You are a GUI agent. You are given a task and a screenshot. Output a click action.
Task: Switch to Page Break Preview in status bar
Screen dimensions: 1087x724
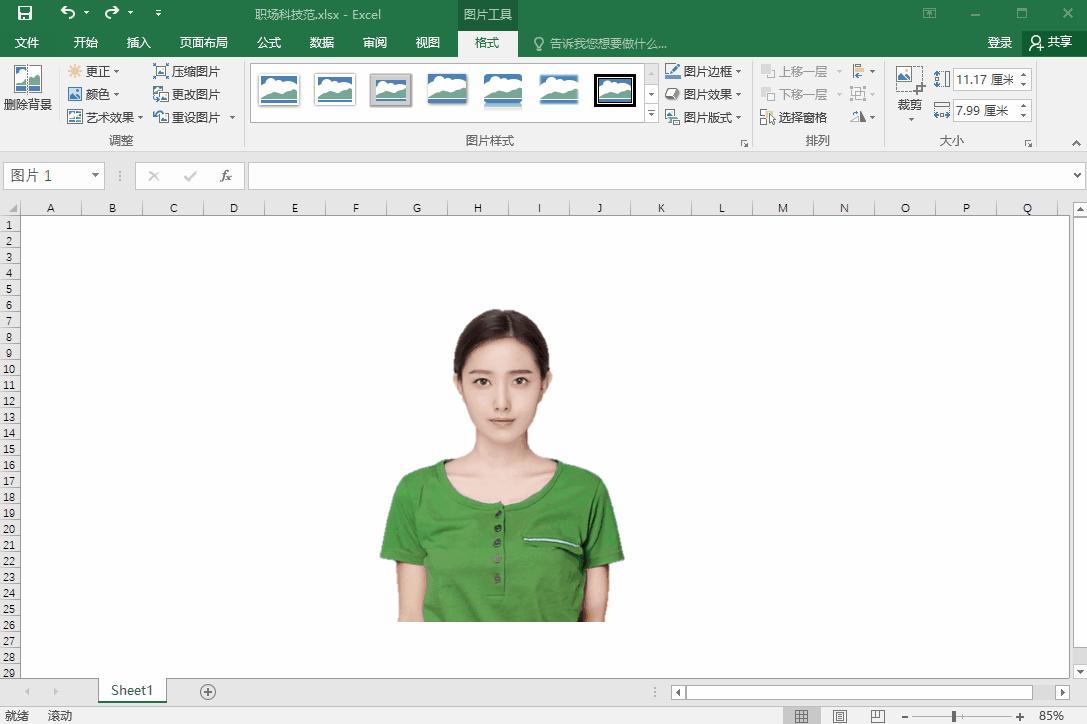tap(877, 716)
